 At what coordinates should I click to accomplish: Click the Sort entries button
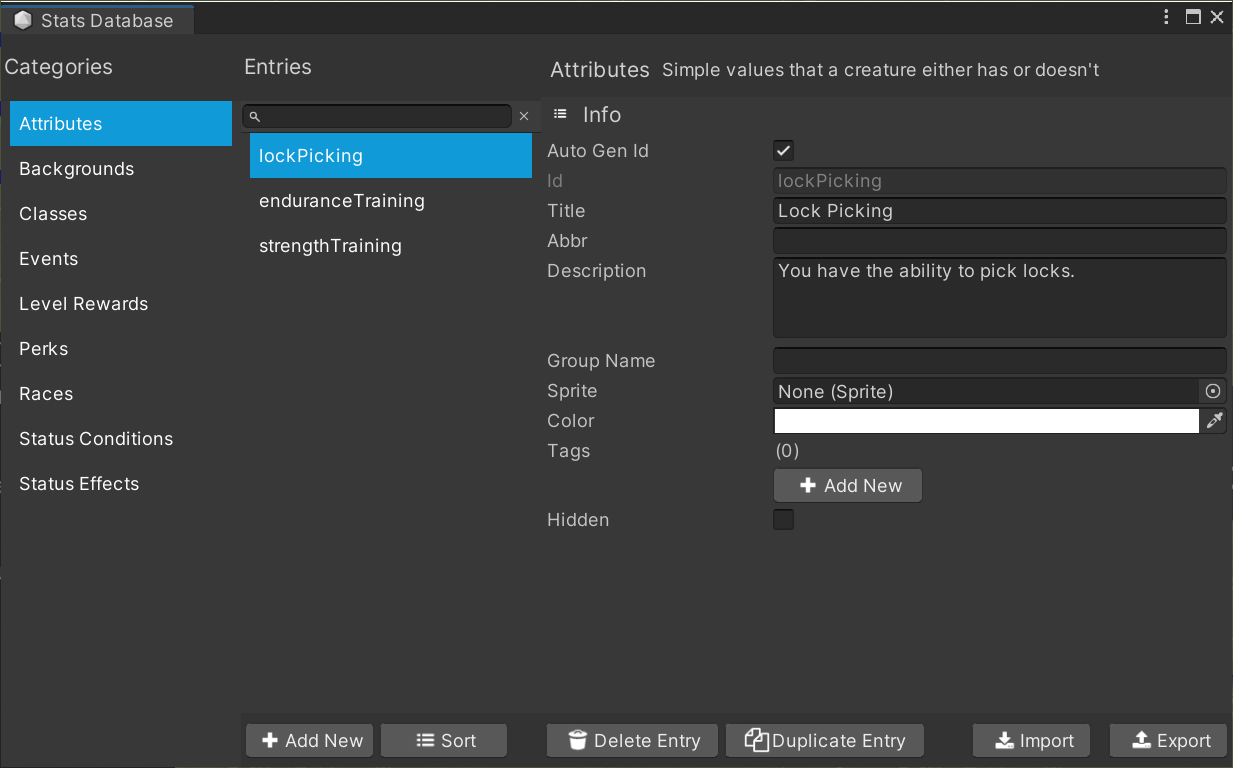click(444, 741)
